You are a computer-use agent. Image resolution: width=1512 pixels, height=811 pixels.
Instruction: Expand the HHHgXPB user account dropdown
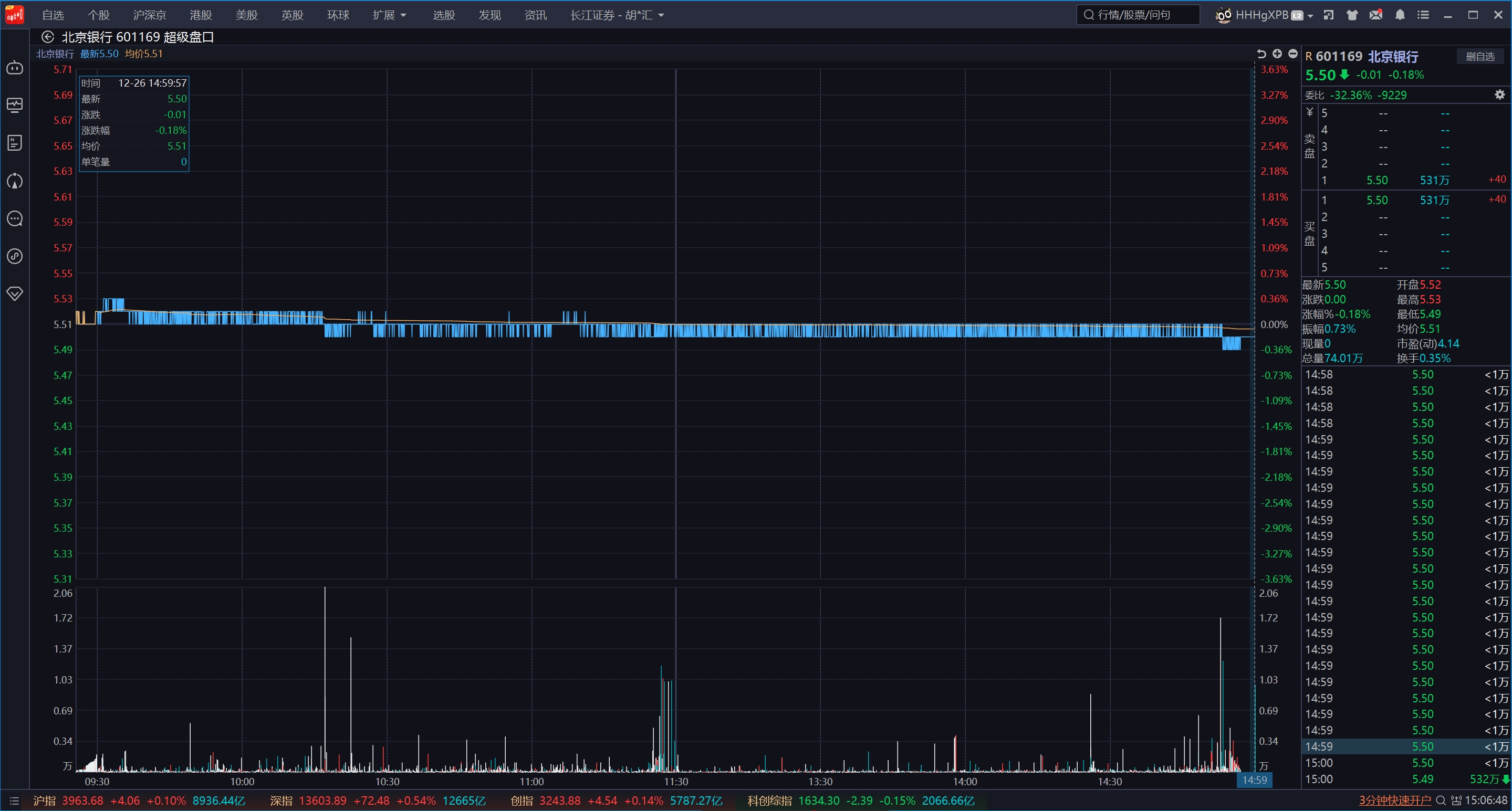click(x=1310, y=16)
